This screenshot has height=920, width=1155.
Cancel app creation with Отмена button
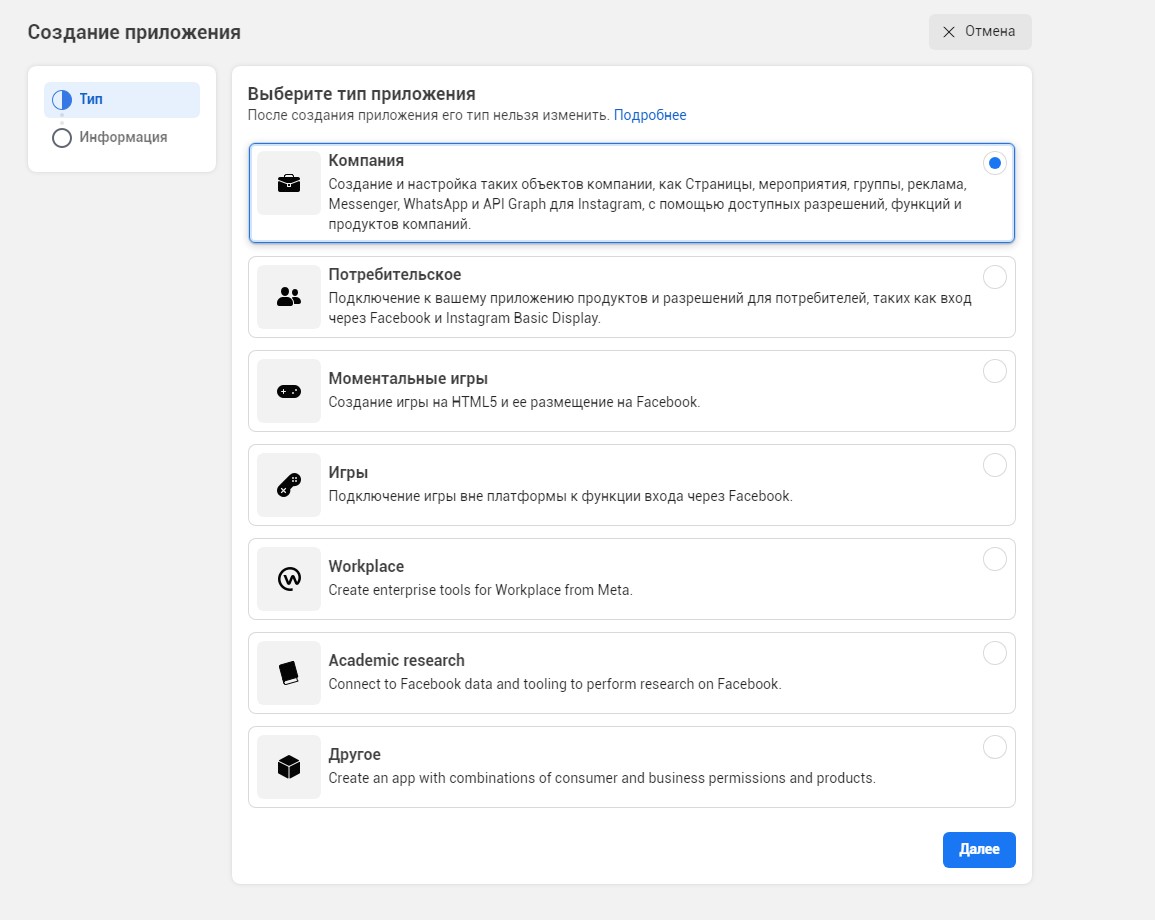click(x=980, y=32)
